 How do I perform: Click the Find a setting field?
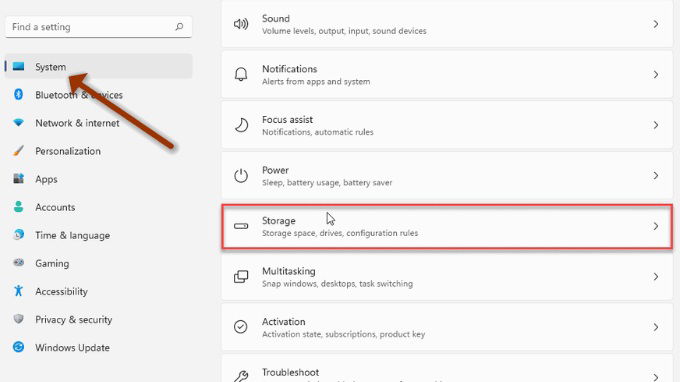point(98,27)
